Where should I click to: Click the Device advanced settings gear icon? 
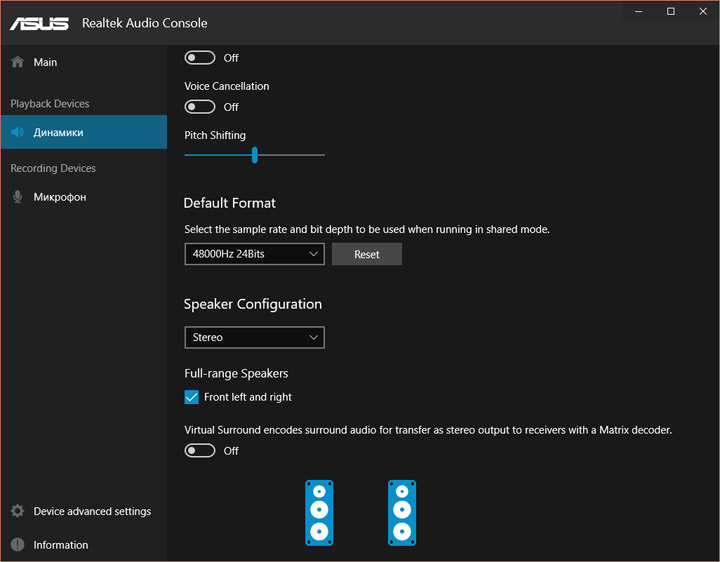coord(17,511)
